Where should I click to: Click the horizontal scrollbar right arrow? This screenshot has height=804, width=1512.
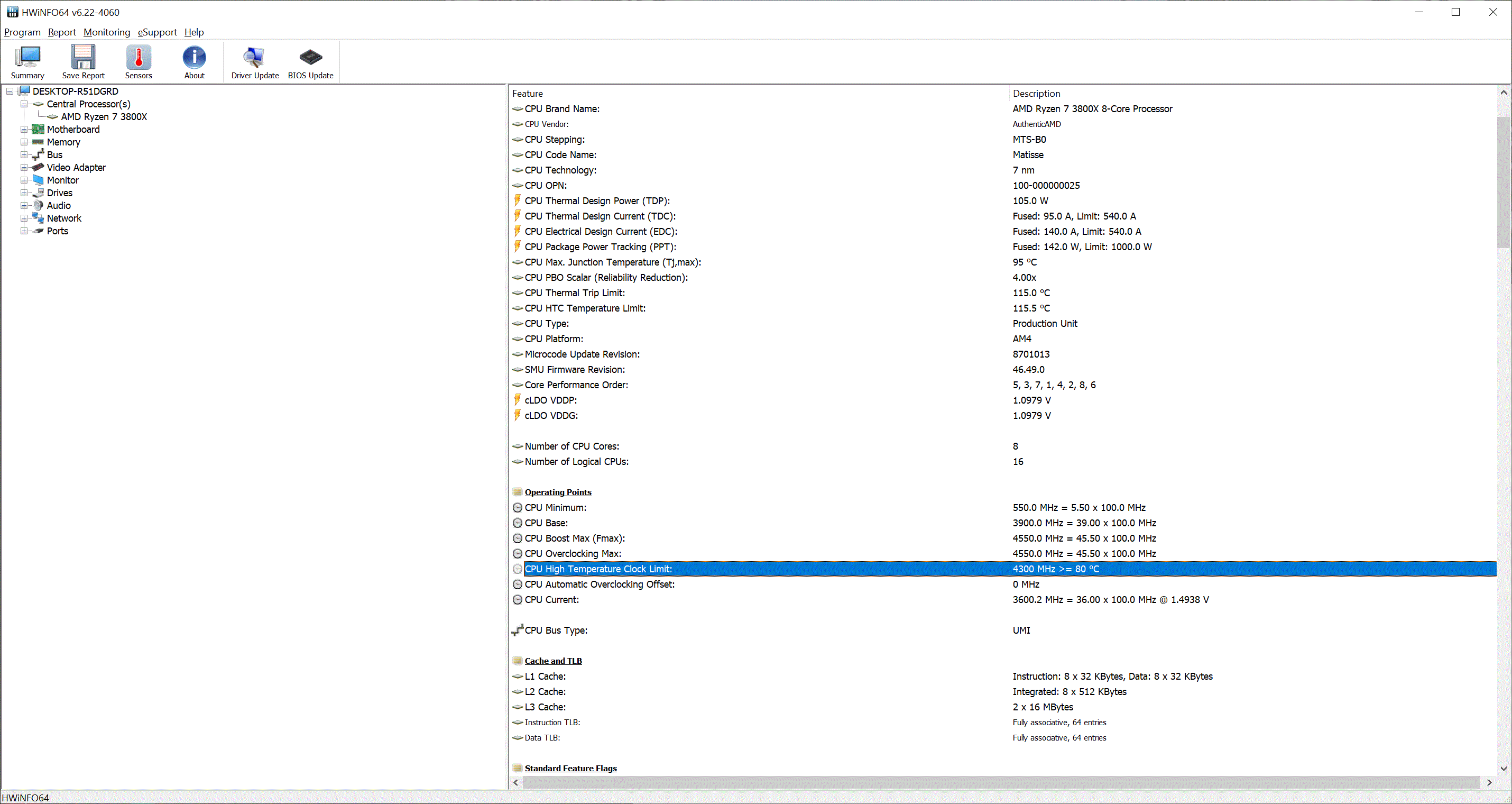tap(1489, 782)
